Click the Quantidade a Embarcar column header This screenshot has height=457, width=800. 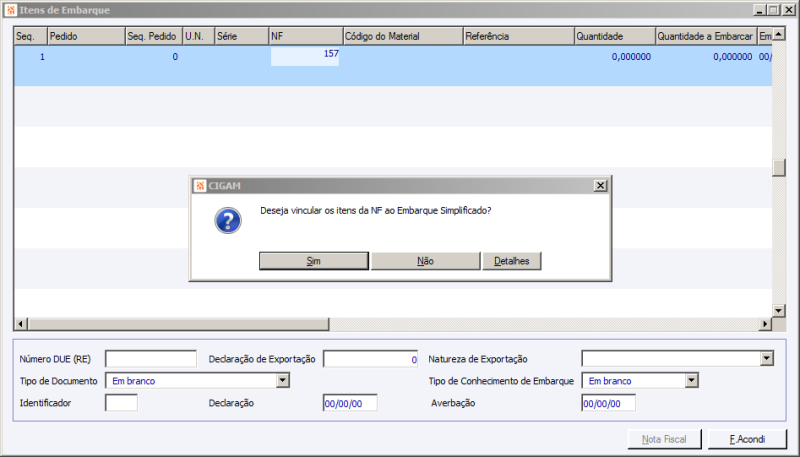tap(706, 36)
